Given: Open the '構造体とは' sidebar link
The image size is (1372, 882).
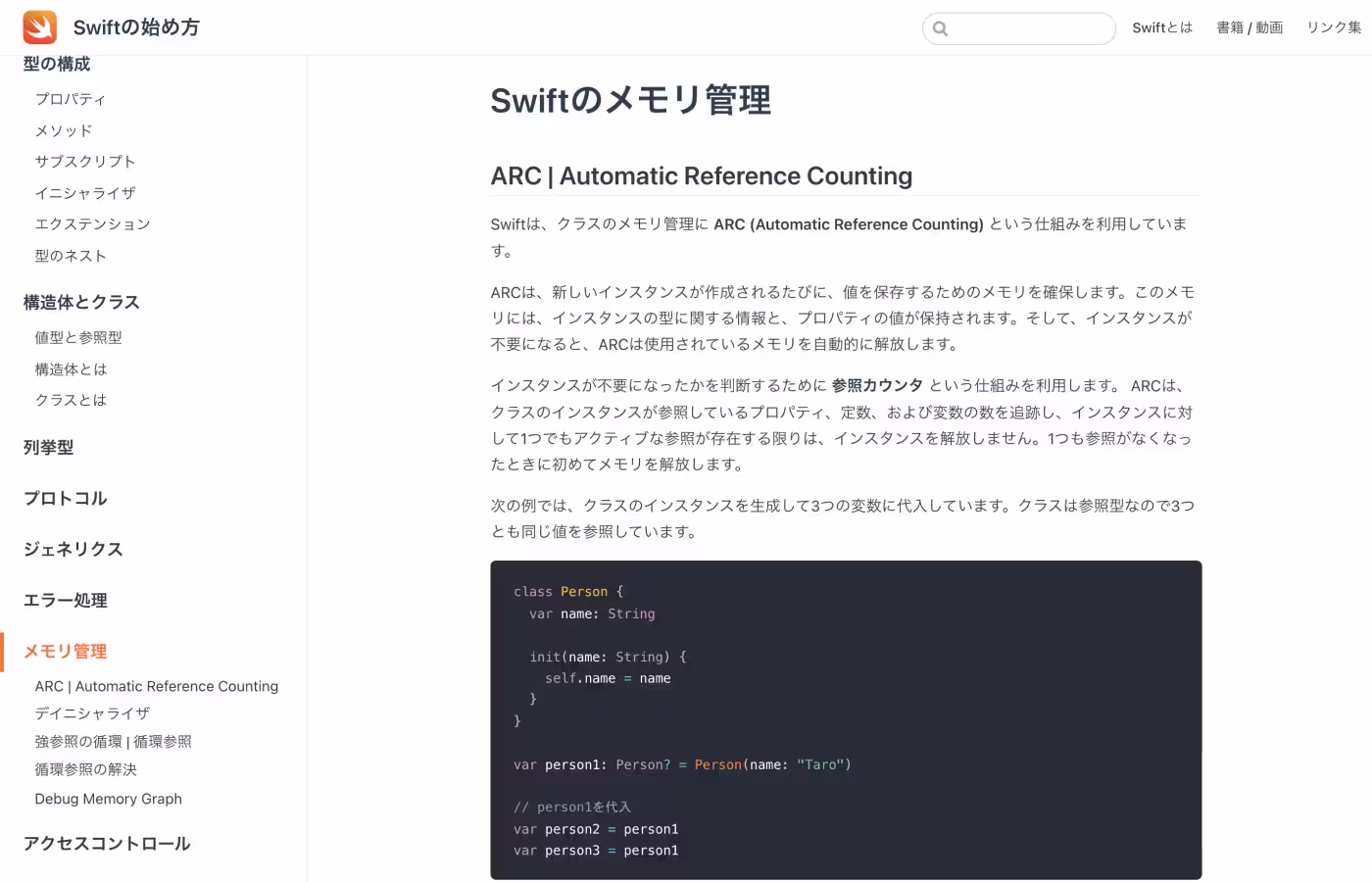Looking at the screenshot, I should (x=71, y=369).
